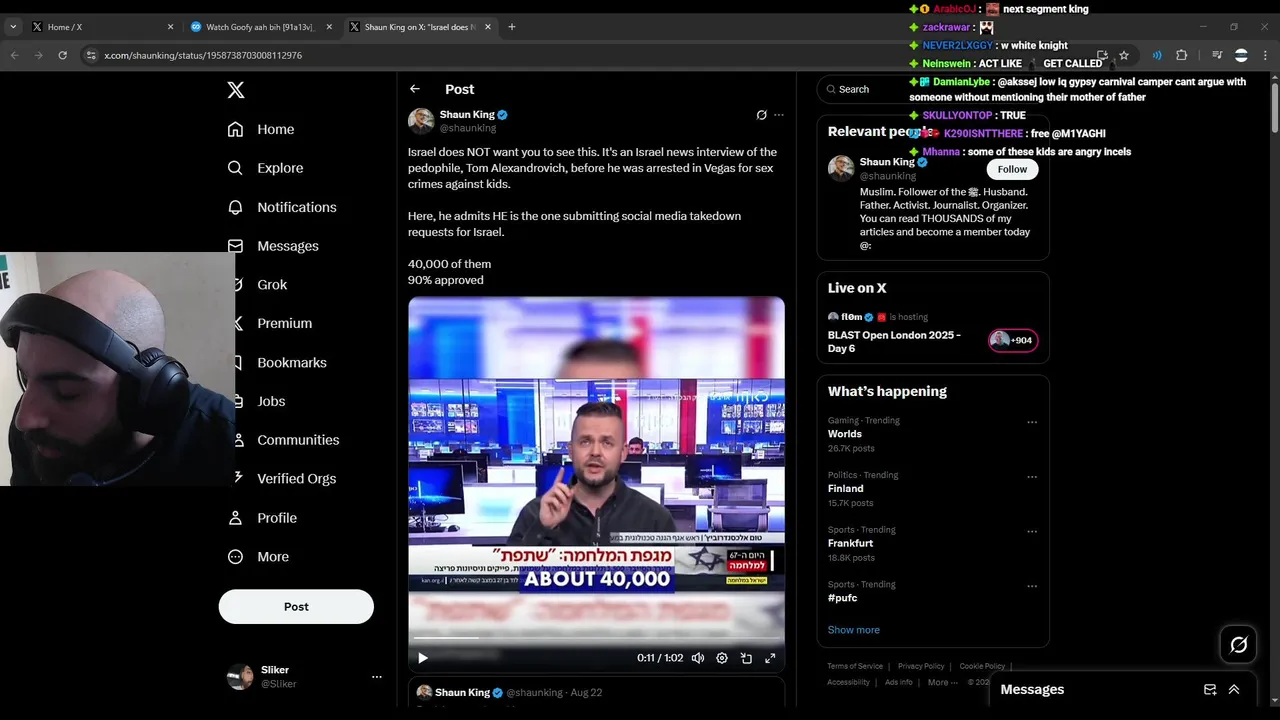Open the Worlds trending topic
This screenshot has height=720, width=1280.
tap(845, 434)
